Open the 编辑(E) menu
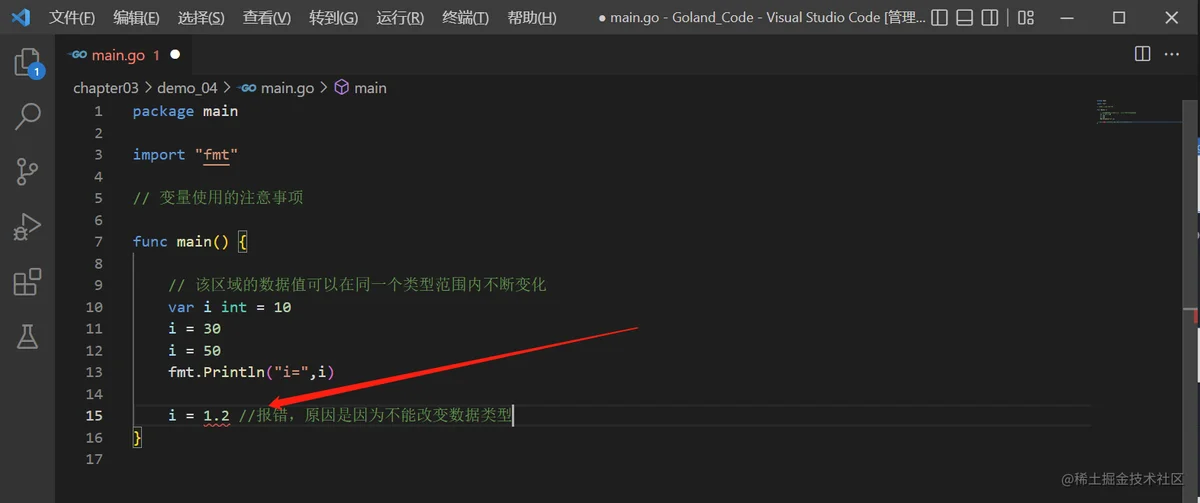Viewport: 1200px width, 503px height. pyautogui.click(x=136, y=18)
